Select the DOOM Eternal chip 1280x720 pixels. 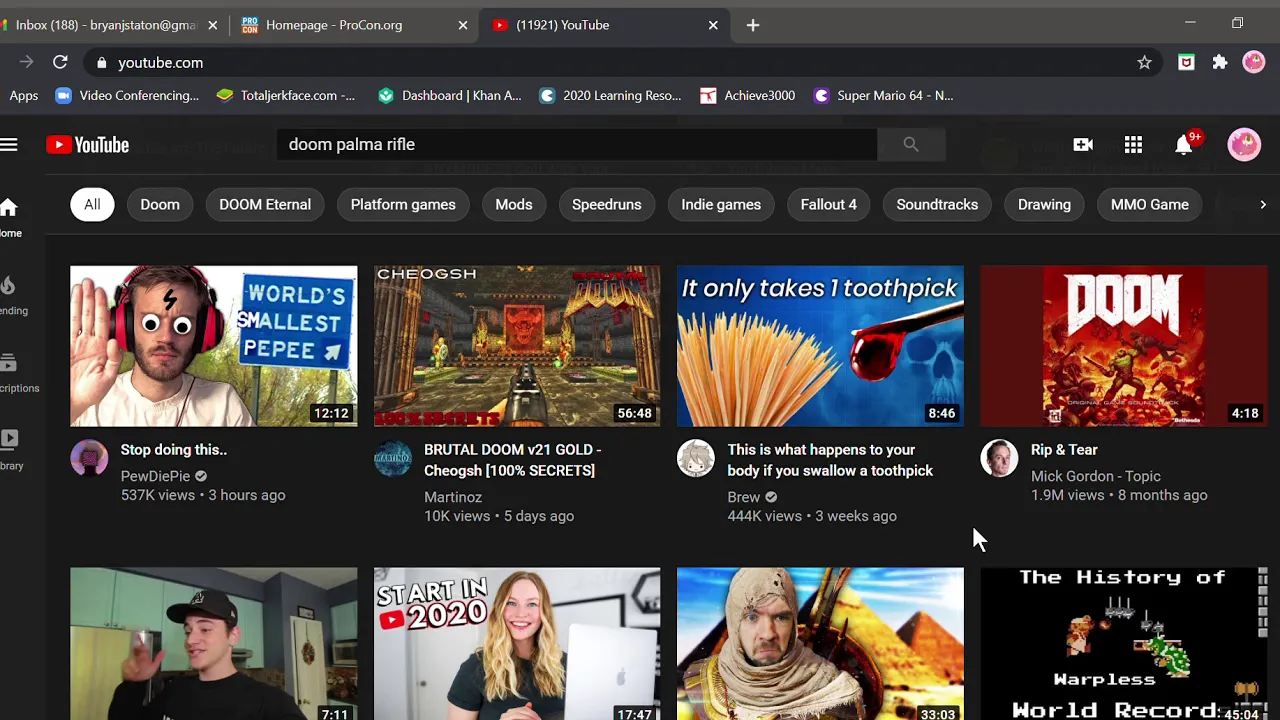click(x=265, y=205)
